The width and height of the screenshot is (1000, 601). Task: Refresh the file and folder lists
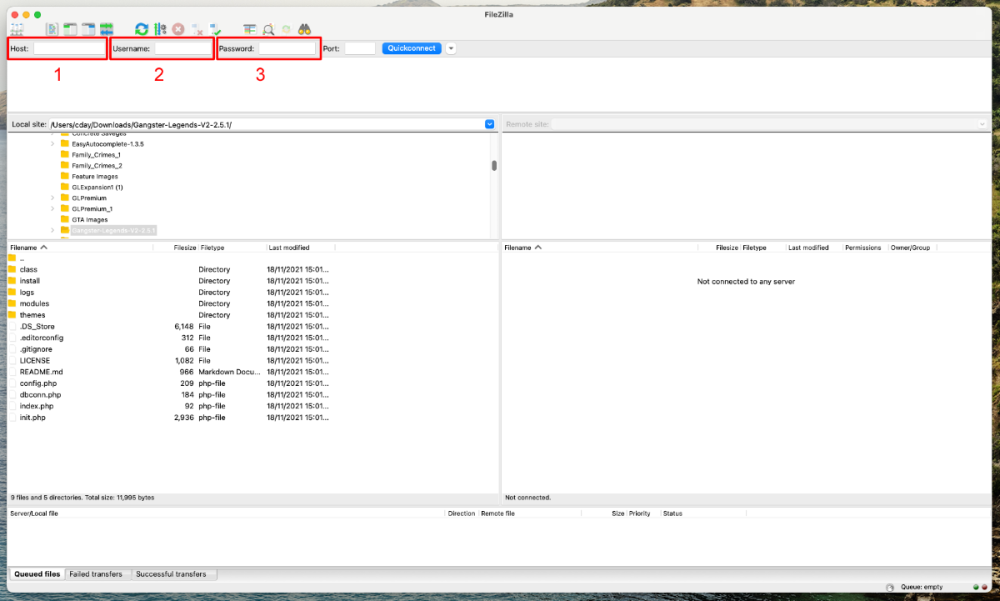coord(140,29)
